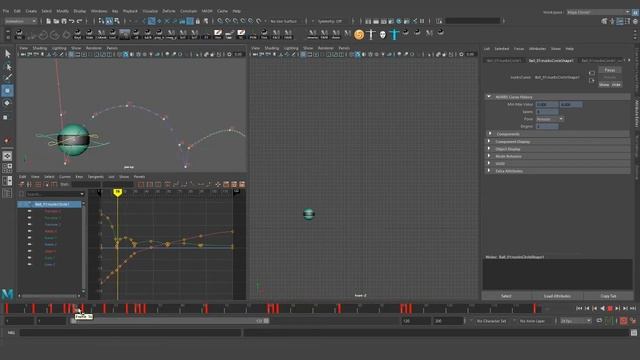Viewport: 640px width, 360px height.
Task: Click Insert Keys tool in Graph Editor
Action: [29, 184]
